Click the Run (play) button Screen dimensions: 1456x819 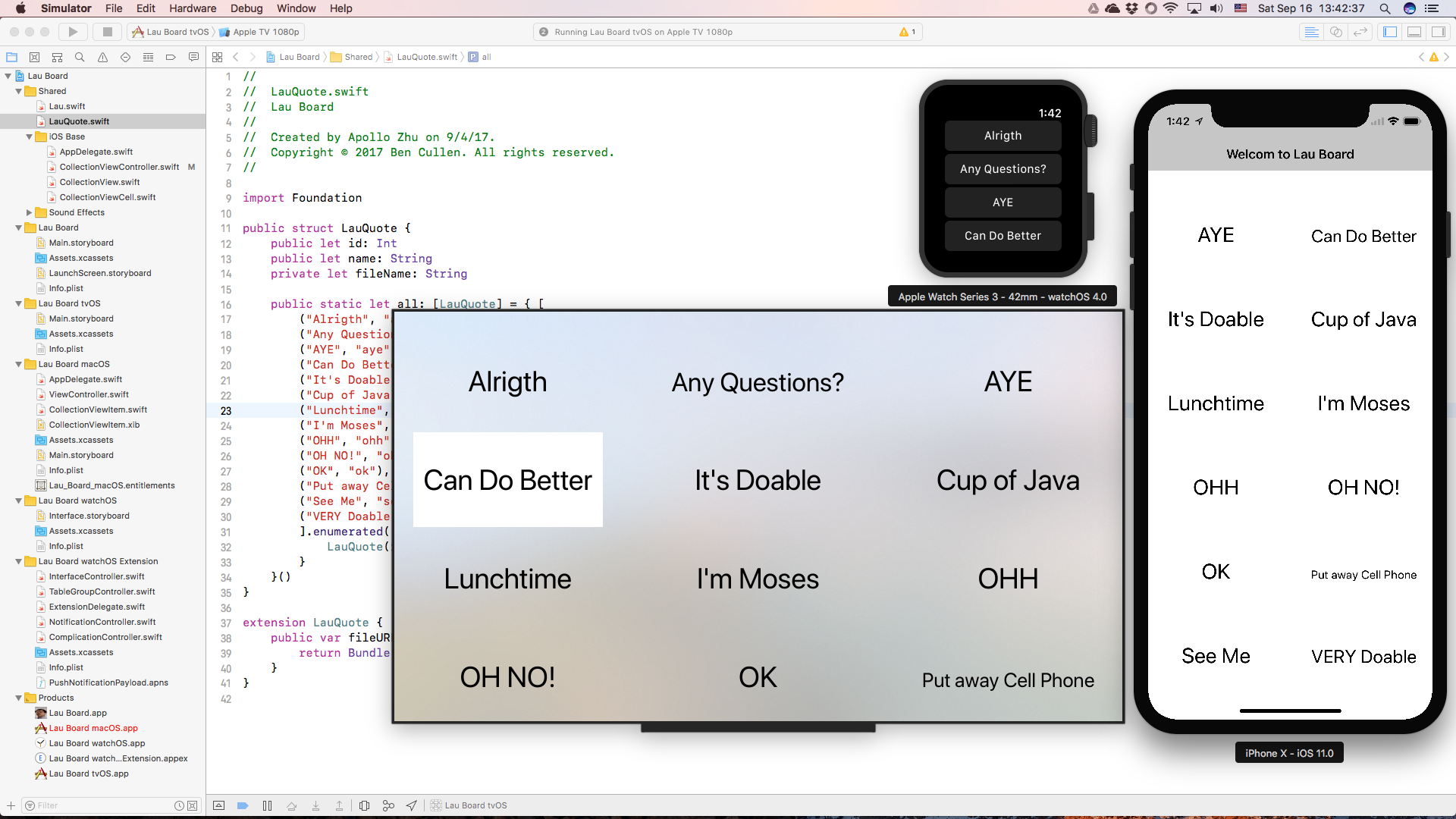click(73, 32)
